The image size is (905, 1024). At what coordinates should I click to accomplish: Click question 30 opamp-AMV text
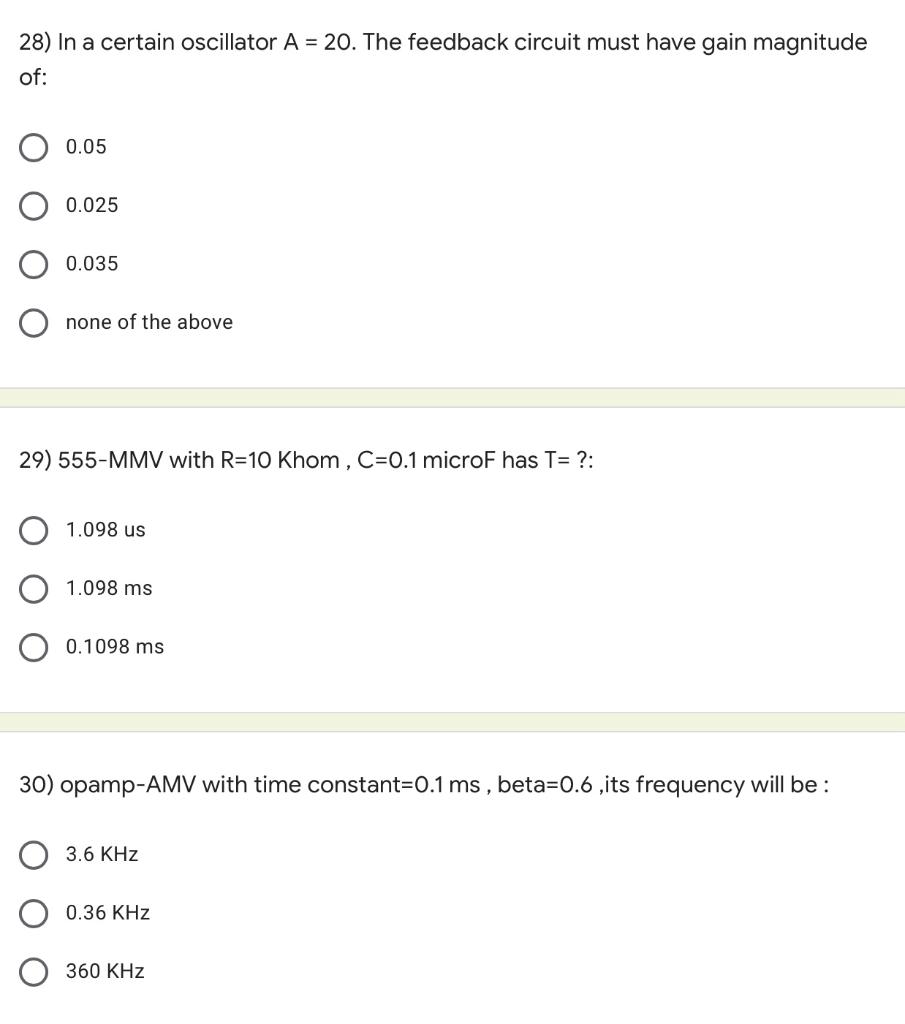tap(424, 784)
